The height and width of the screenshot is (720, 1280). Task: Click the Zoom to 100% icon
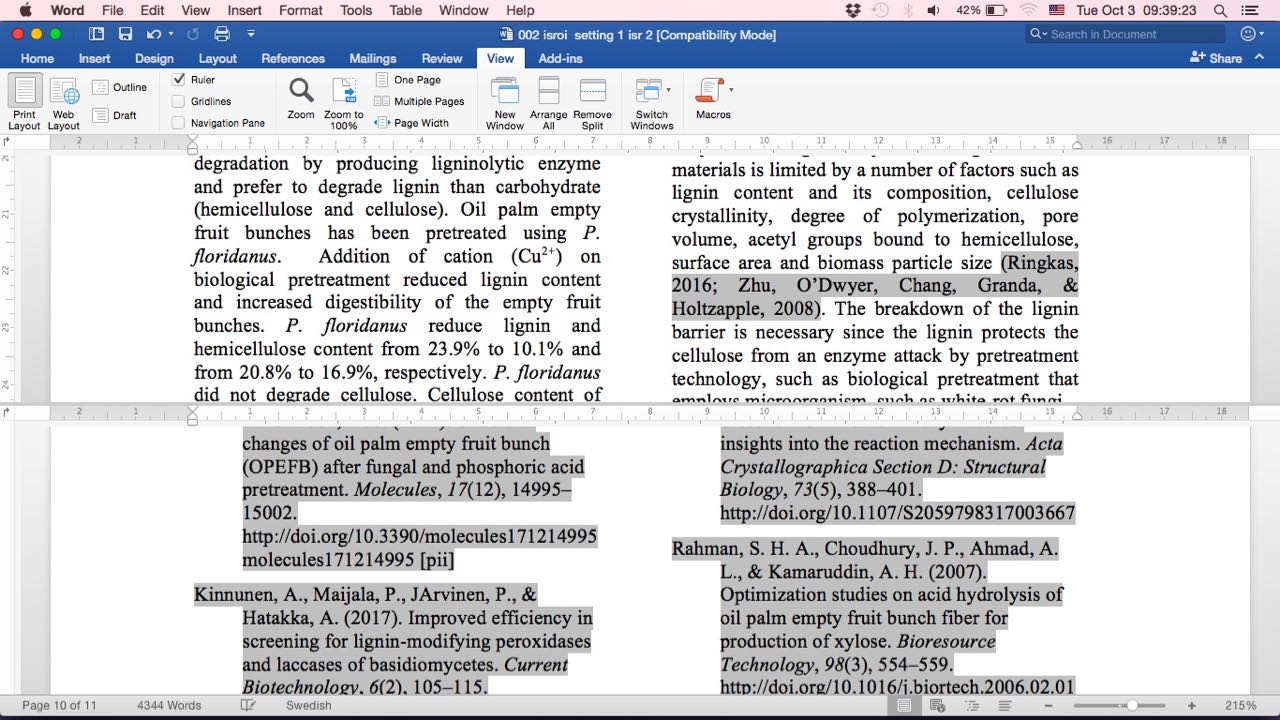[x=344, y=91]
